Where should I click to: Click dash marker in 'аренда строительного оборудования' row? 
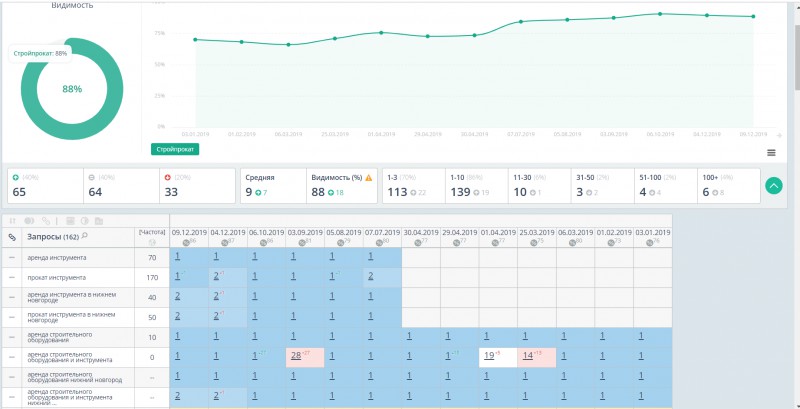[x=12, y=338]
